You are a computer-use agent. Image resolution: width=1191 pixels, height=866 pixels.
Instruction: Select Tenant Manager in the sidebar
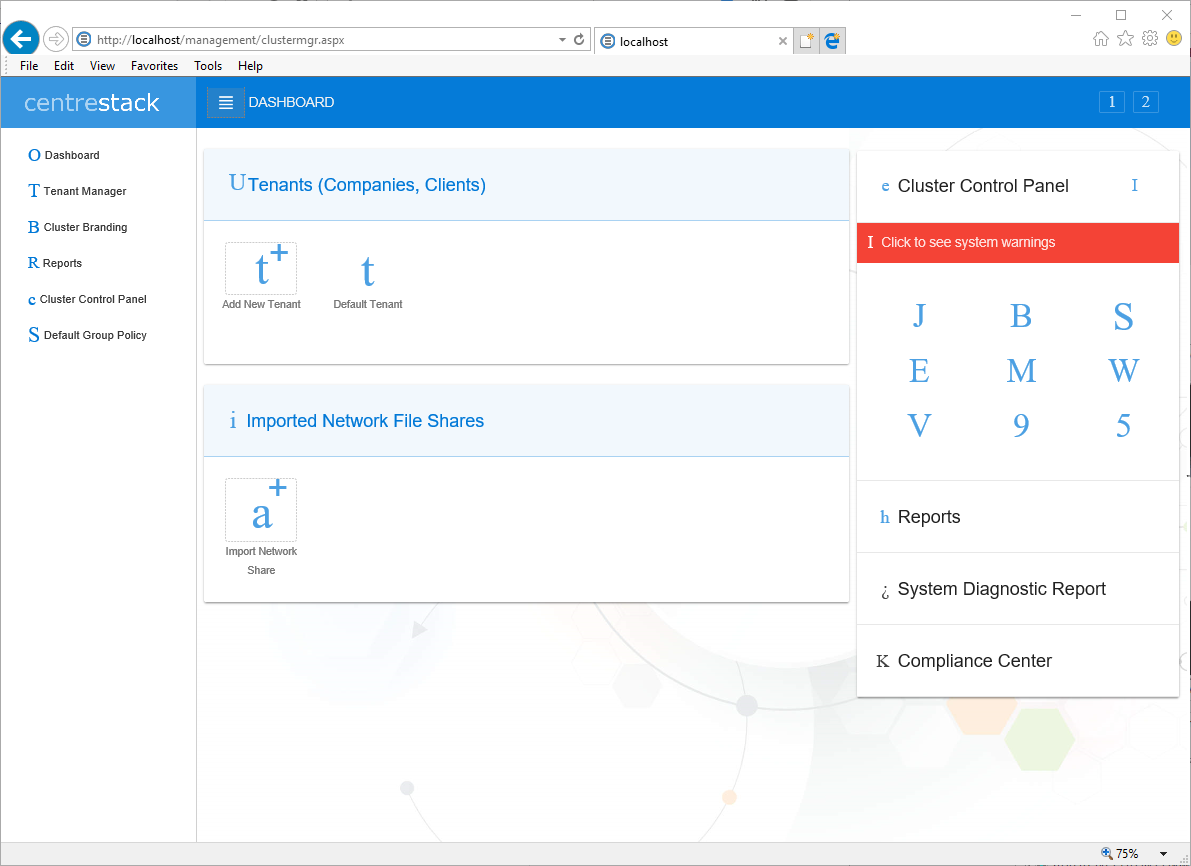(77, 191)
